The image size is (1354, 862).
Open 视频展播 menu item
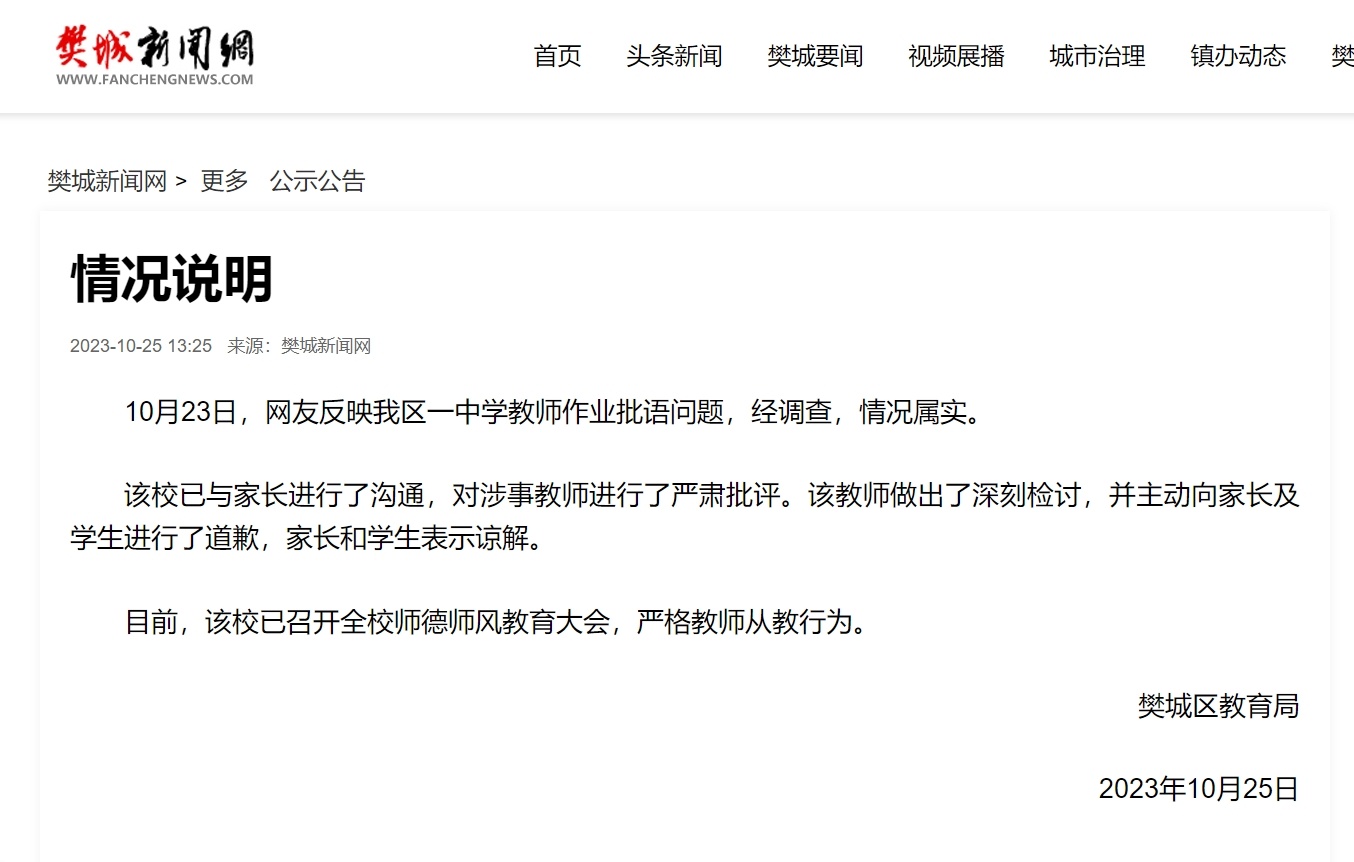point(956,56)
